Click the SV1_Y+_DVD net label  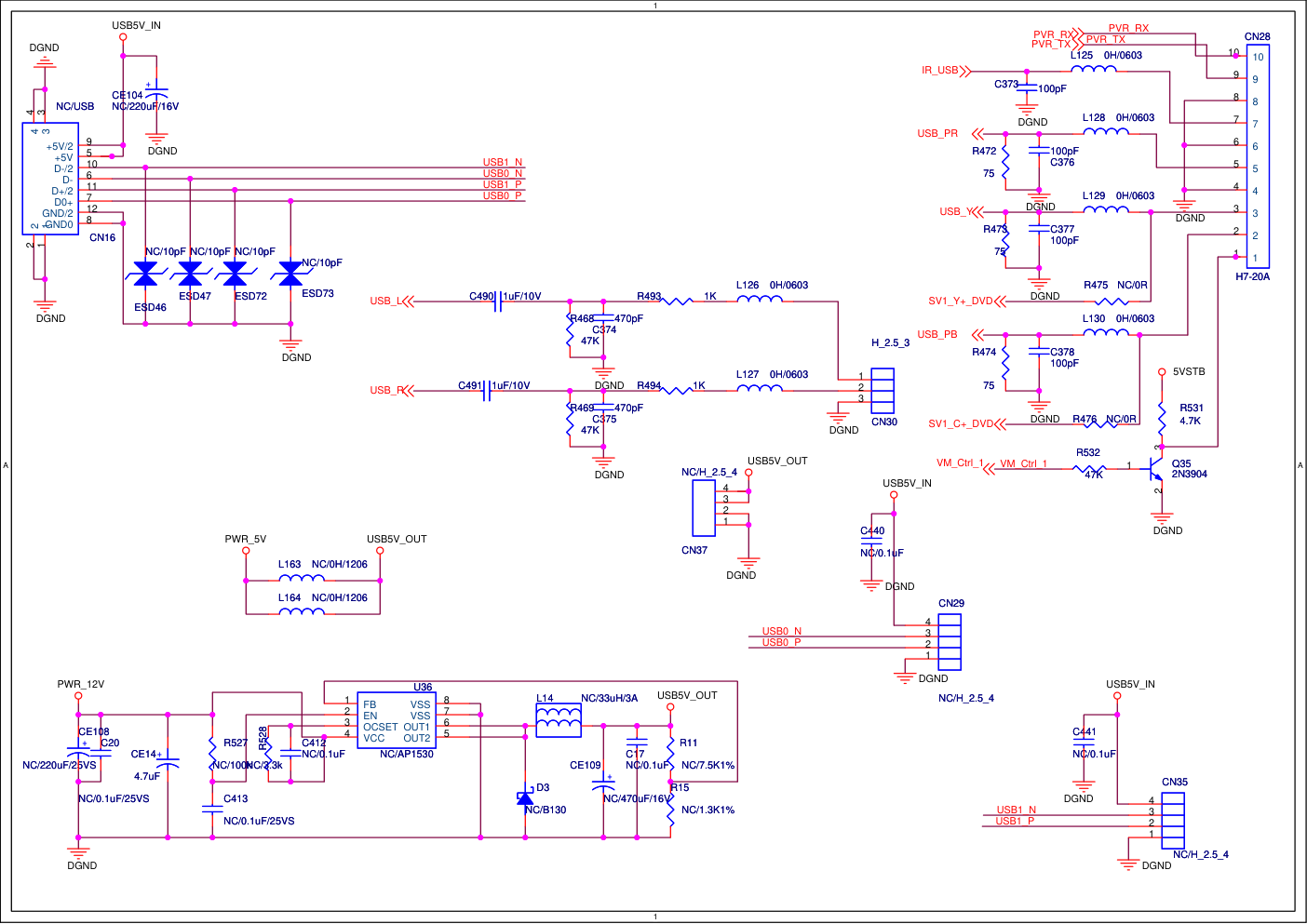tap(961, 301)
